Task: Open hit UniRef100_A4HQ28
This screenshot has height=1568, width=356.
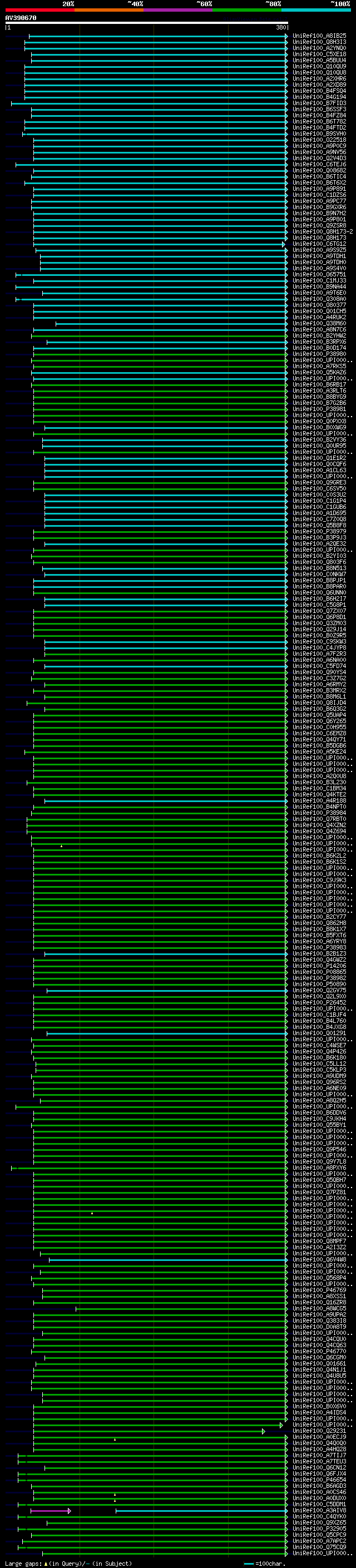Action: tap(319, 1449)
